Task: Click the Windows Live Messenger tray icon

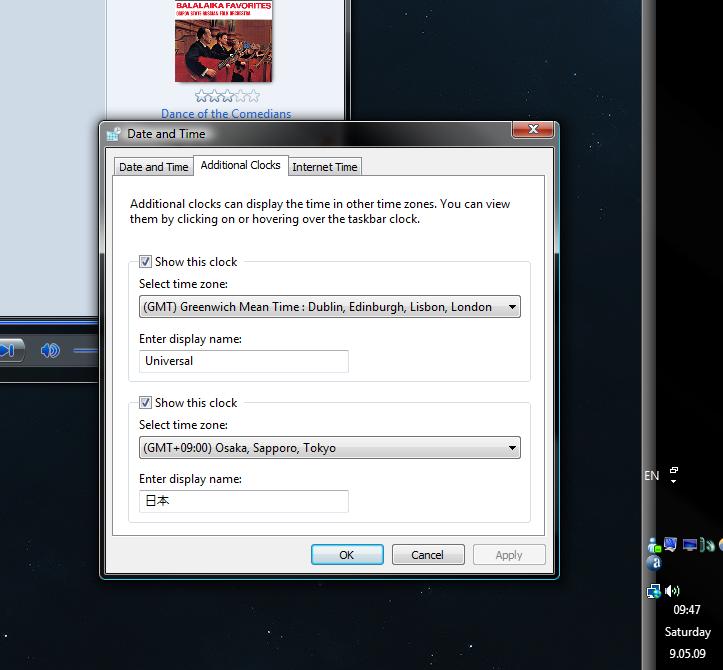Action: coord(654,545)
